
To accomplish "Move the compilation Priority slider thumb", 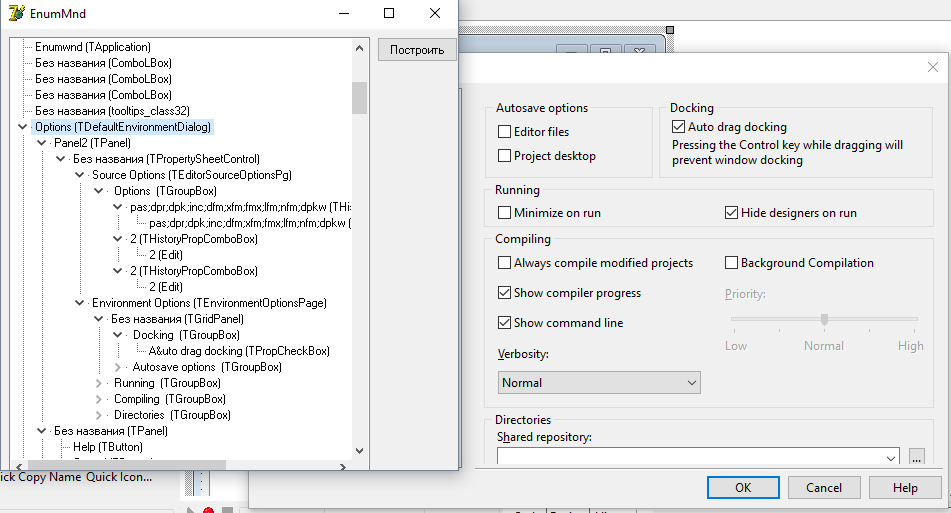I will click(x=824, y=319).
